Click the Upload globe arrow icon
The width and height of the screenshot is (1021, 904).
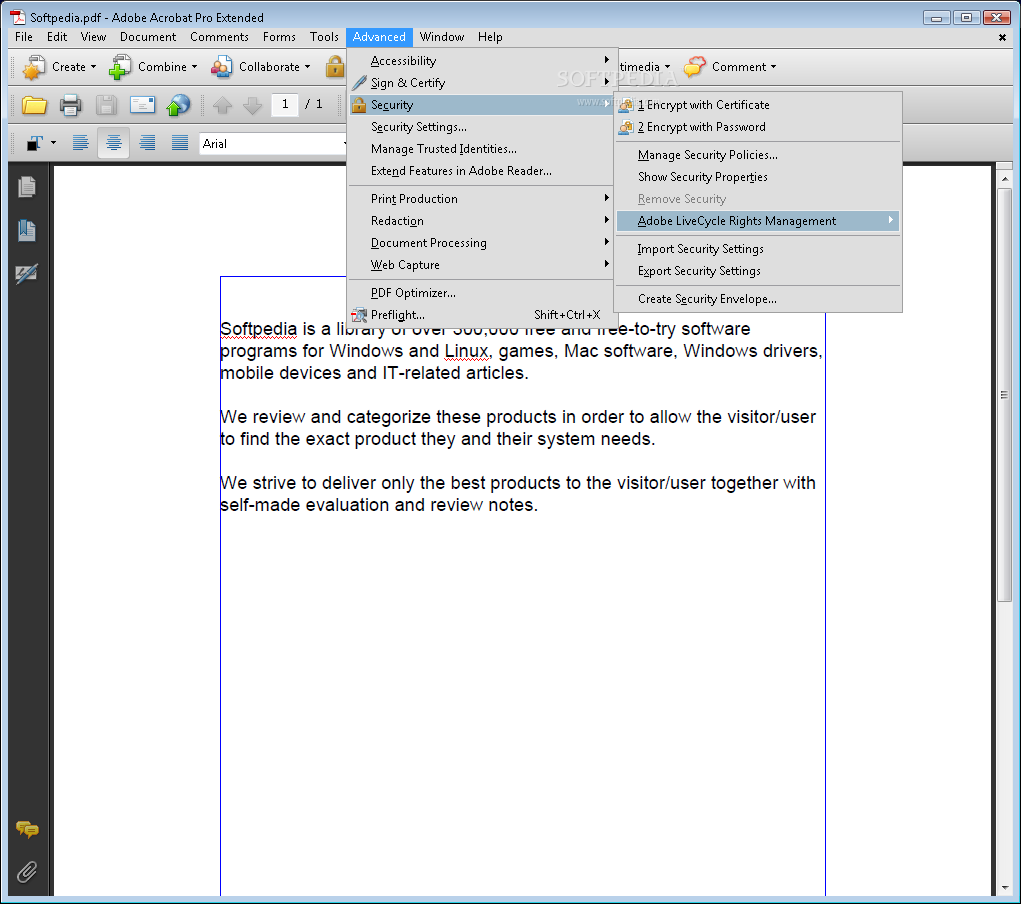tap(178, 105)
